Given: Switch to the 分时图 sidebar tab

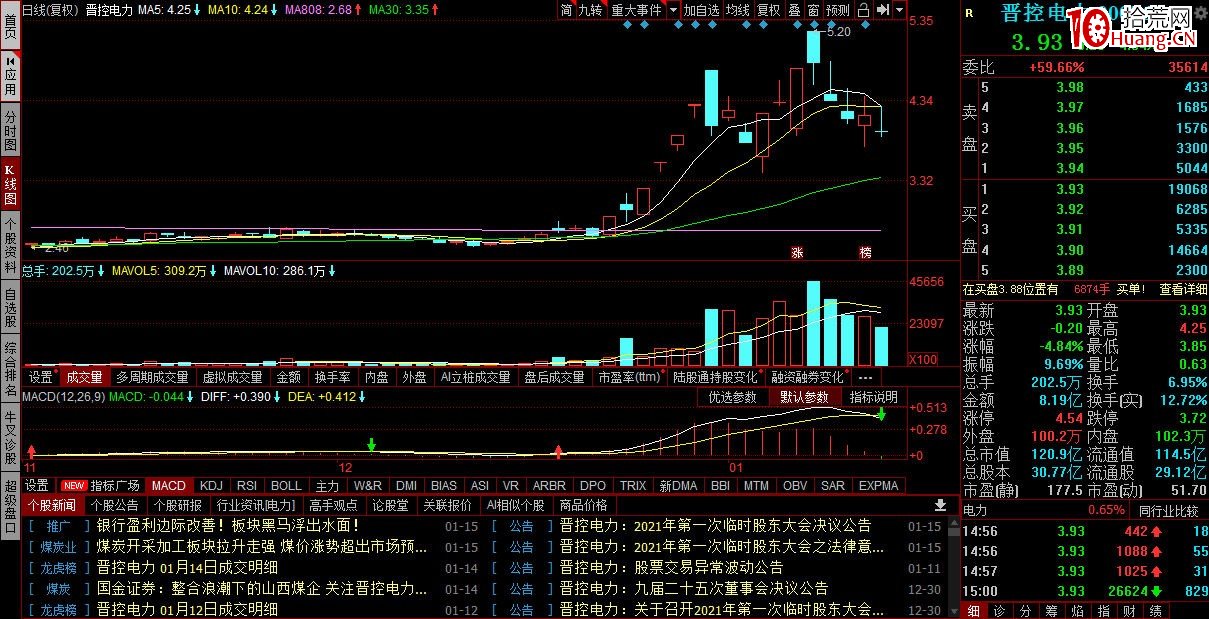Looking at the screenshot, I should [10, 131].
